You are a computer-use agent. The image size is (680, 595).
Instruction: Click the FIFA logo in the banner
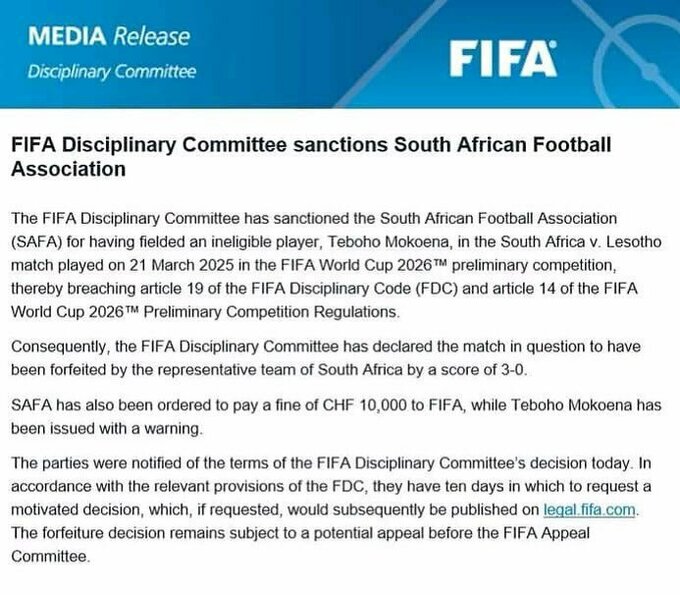point(502,59)
